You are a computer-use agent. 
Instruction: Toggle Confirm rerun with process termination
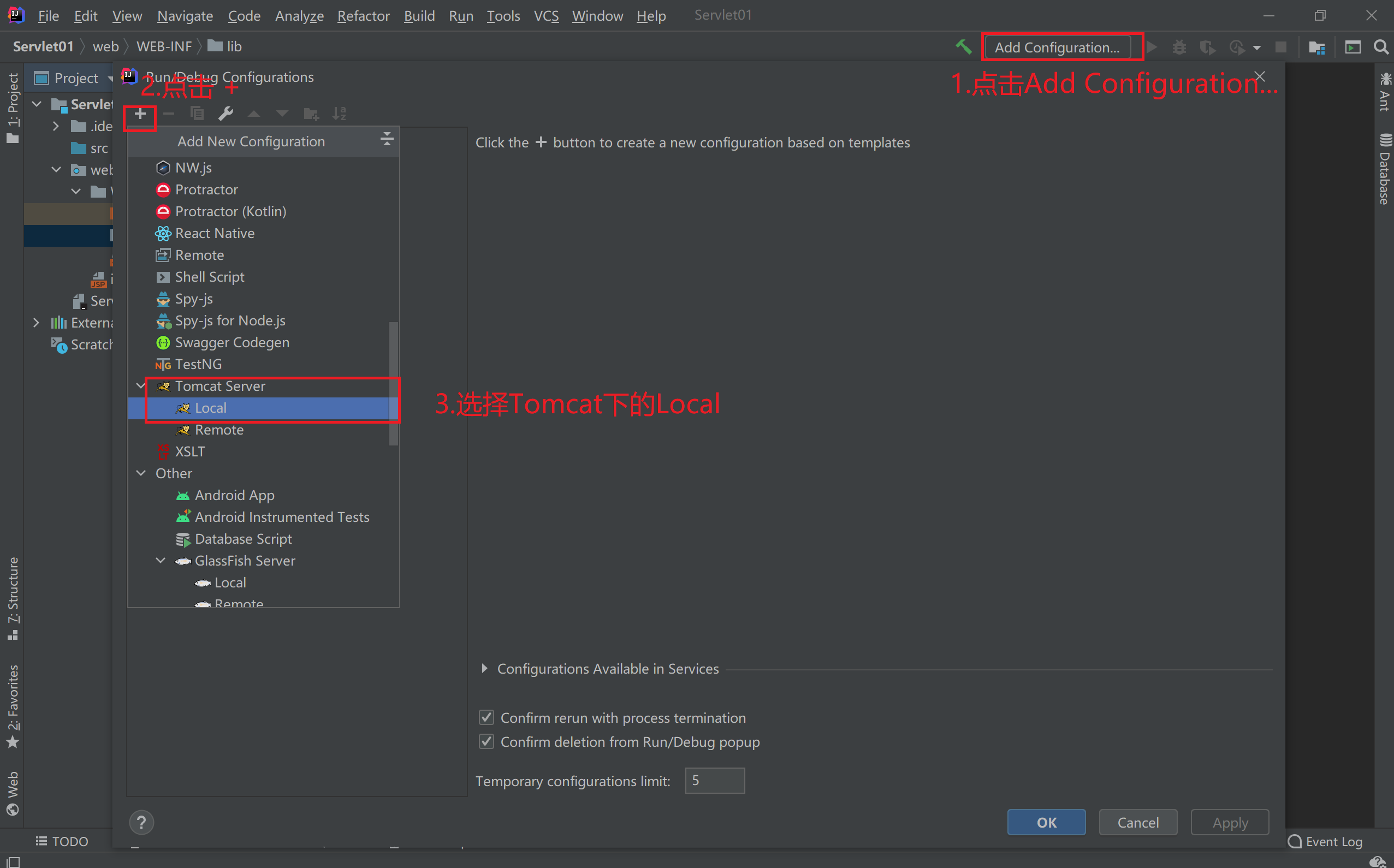pyautogui.click(x=487, y=717)
